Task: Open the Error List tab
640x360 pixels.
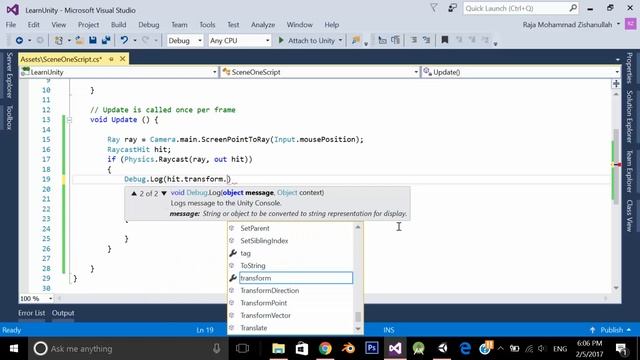Action: [31, 313]
